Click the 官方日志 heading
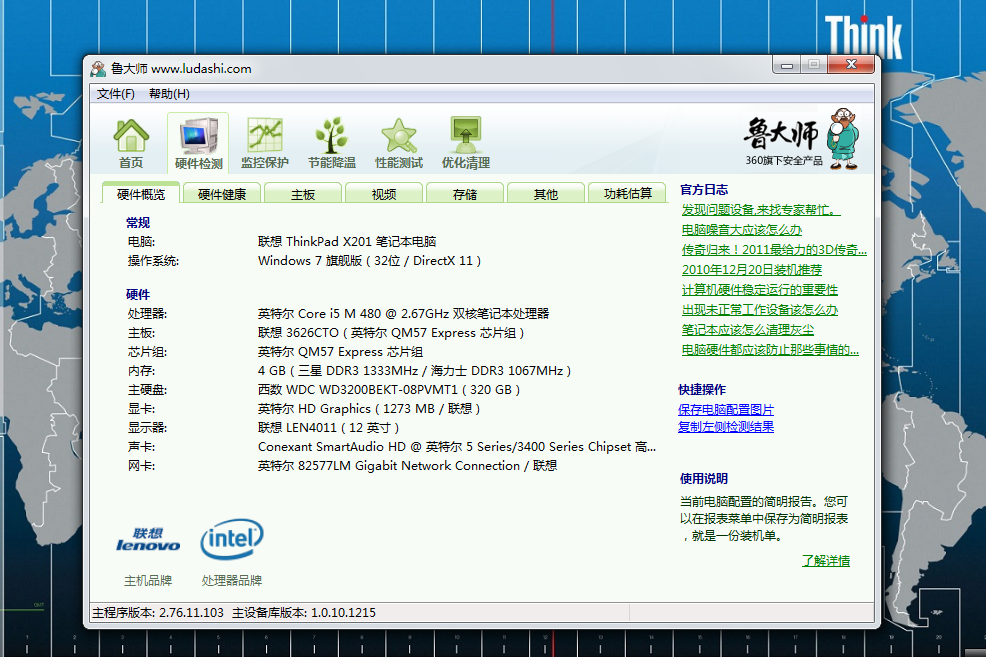This screenshot has height=657, width=986. (x=704, y=190)
